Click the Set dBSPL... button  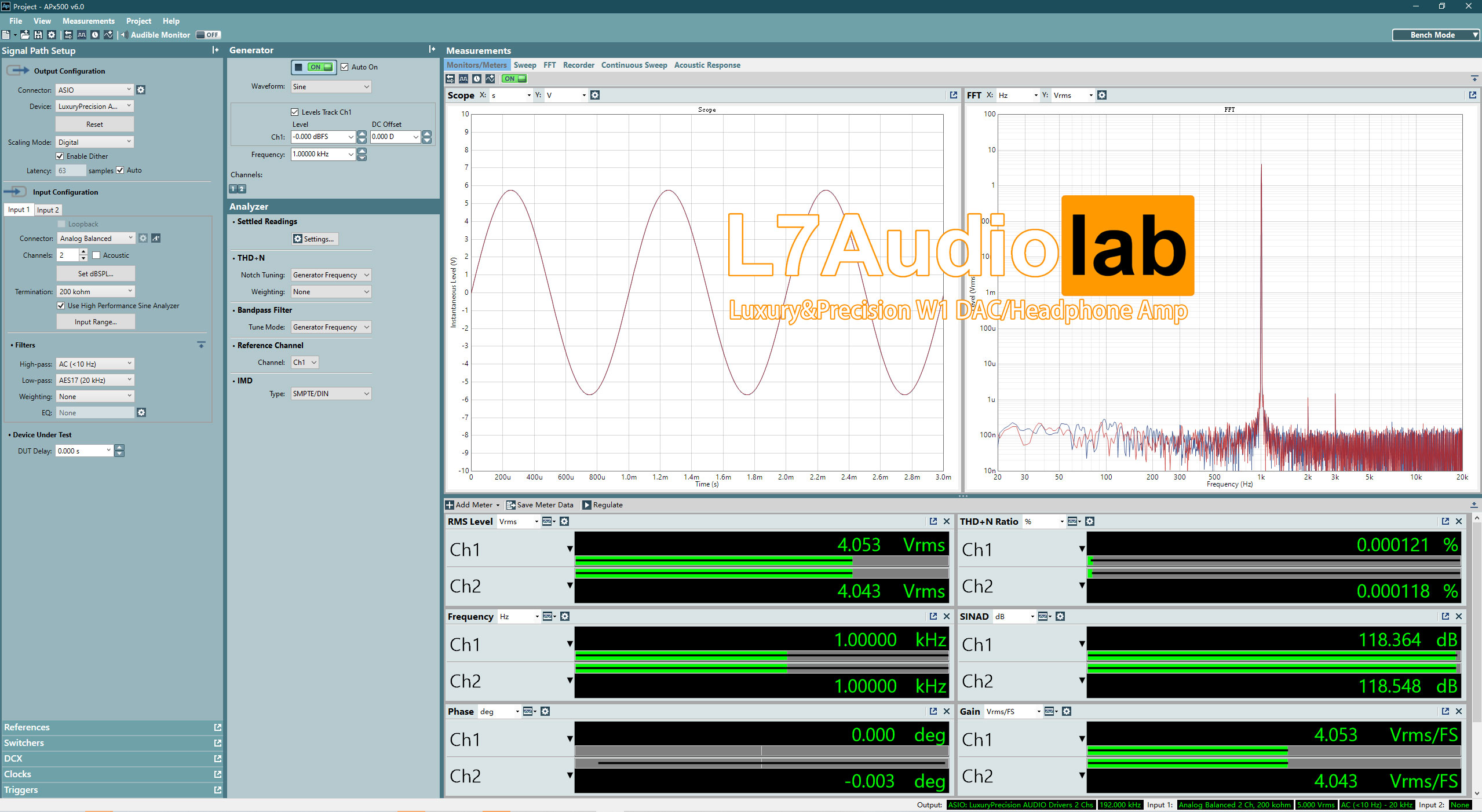tap(96, 274)
